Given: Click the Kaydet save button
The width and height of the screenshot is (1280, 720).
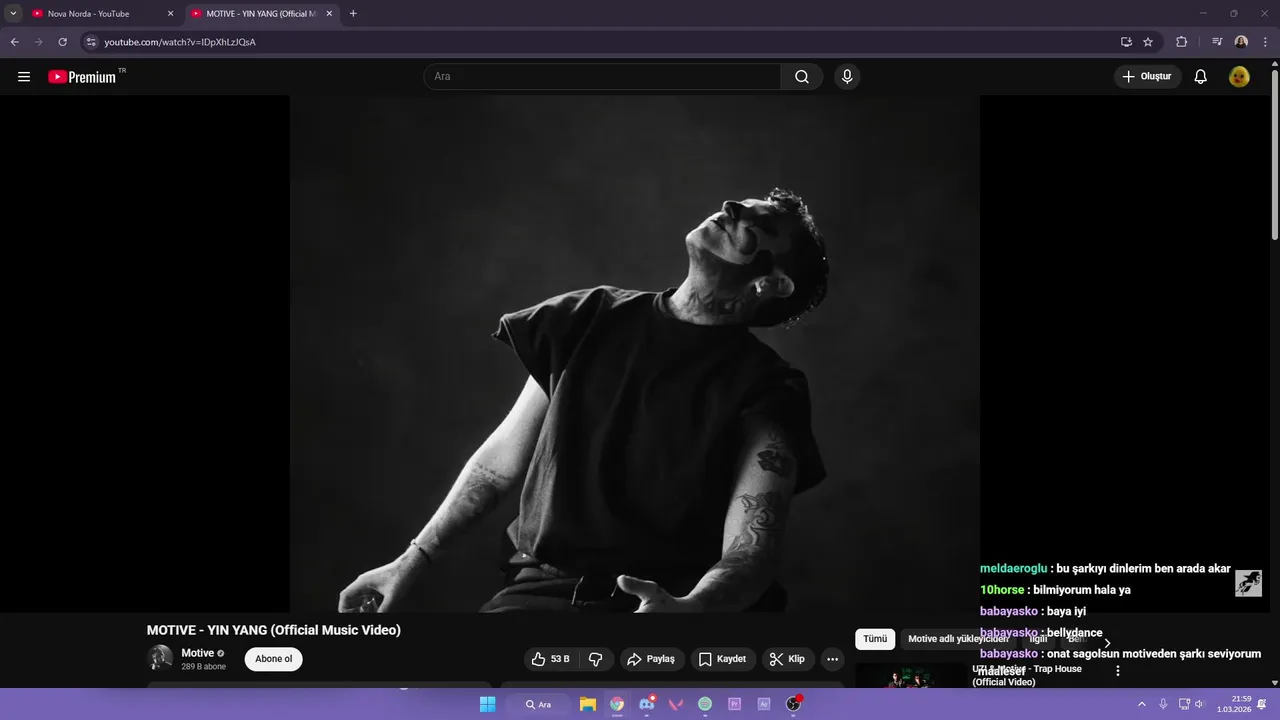Looking at the screenshot, I should (722, 659).
